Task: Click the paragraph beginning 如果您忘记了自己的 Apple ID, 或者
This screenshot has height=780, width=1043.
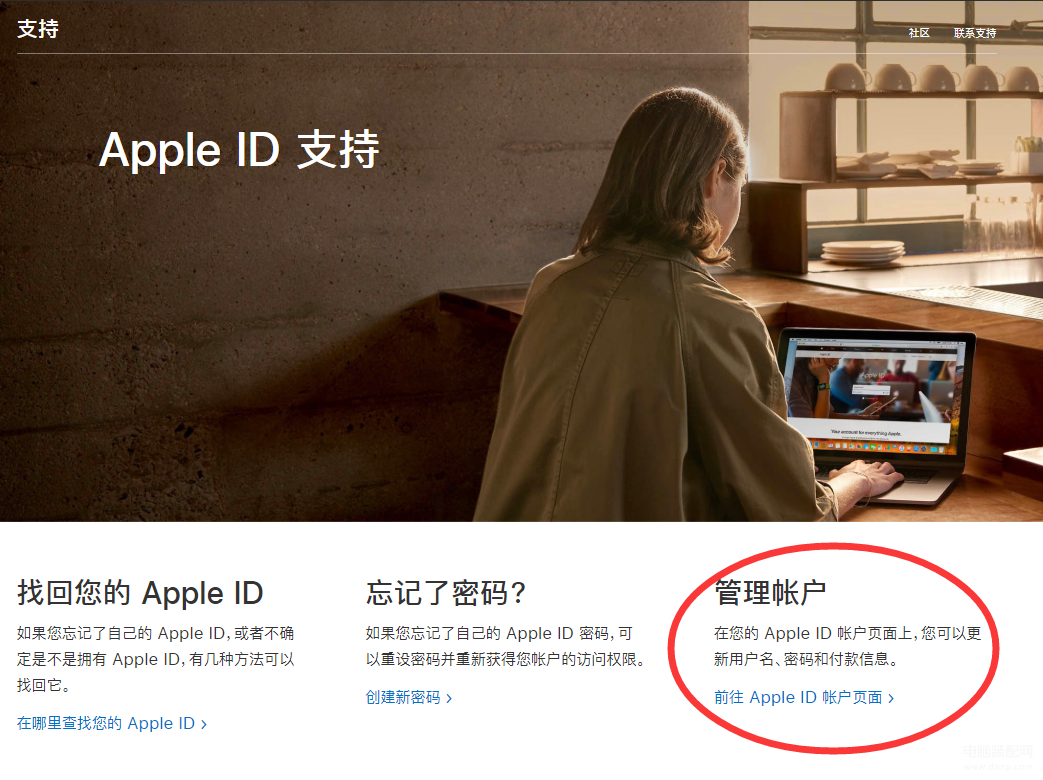Action: (x=156, y=659)
